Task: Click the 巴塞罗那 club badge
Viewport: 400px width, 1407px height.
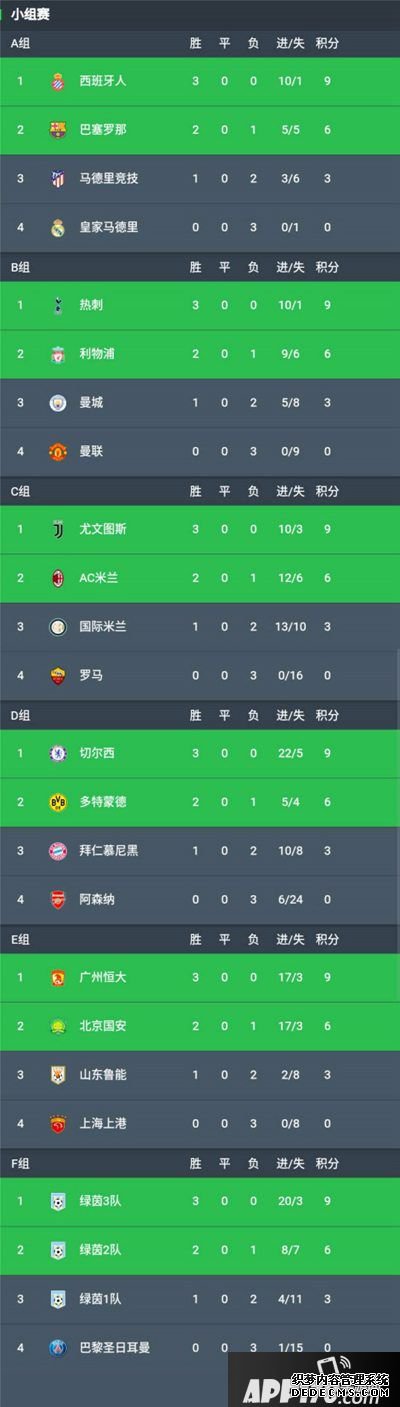Action: pos(58,130)
